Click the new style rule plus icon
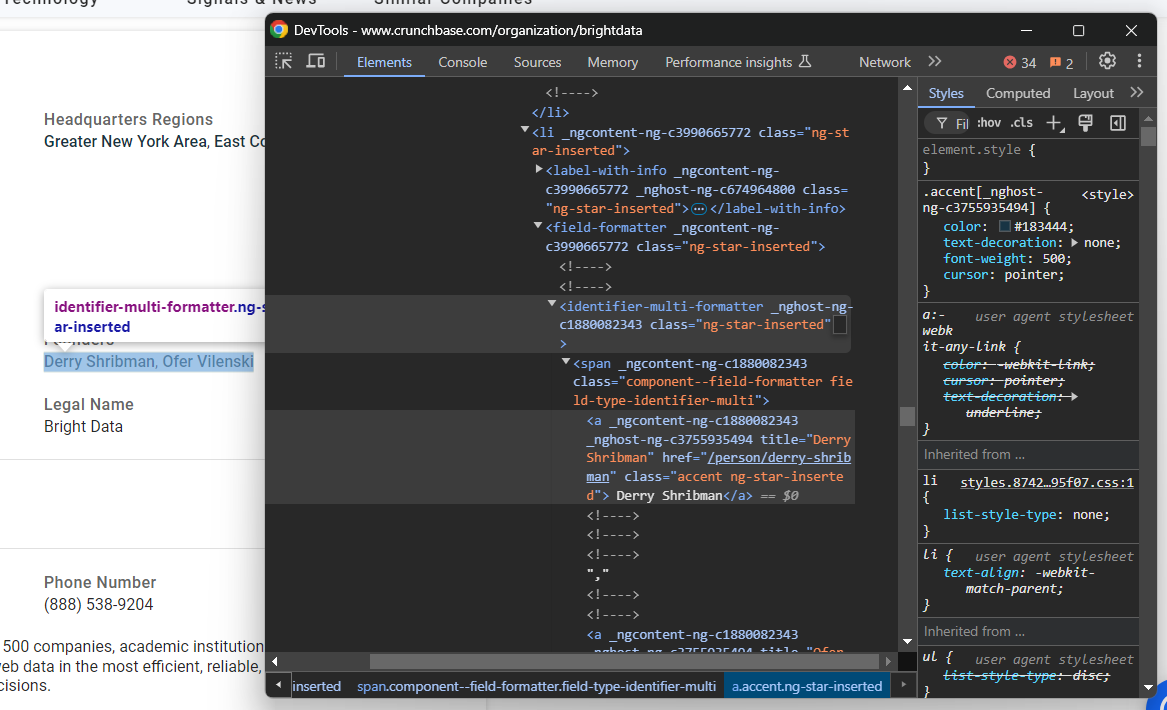 point(1054,123)
